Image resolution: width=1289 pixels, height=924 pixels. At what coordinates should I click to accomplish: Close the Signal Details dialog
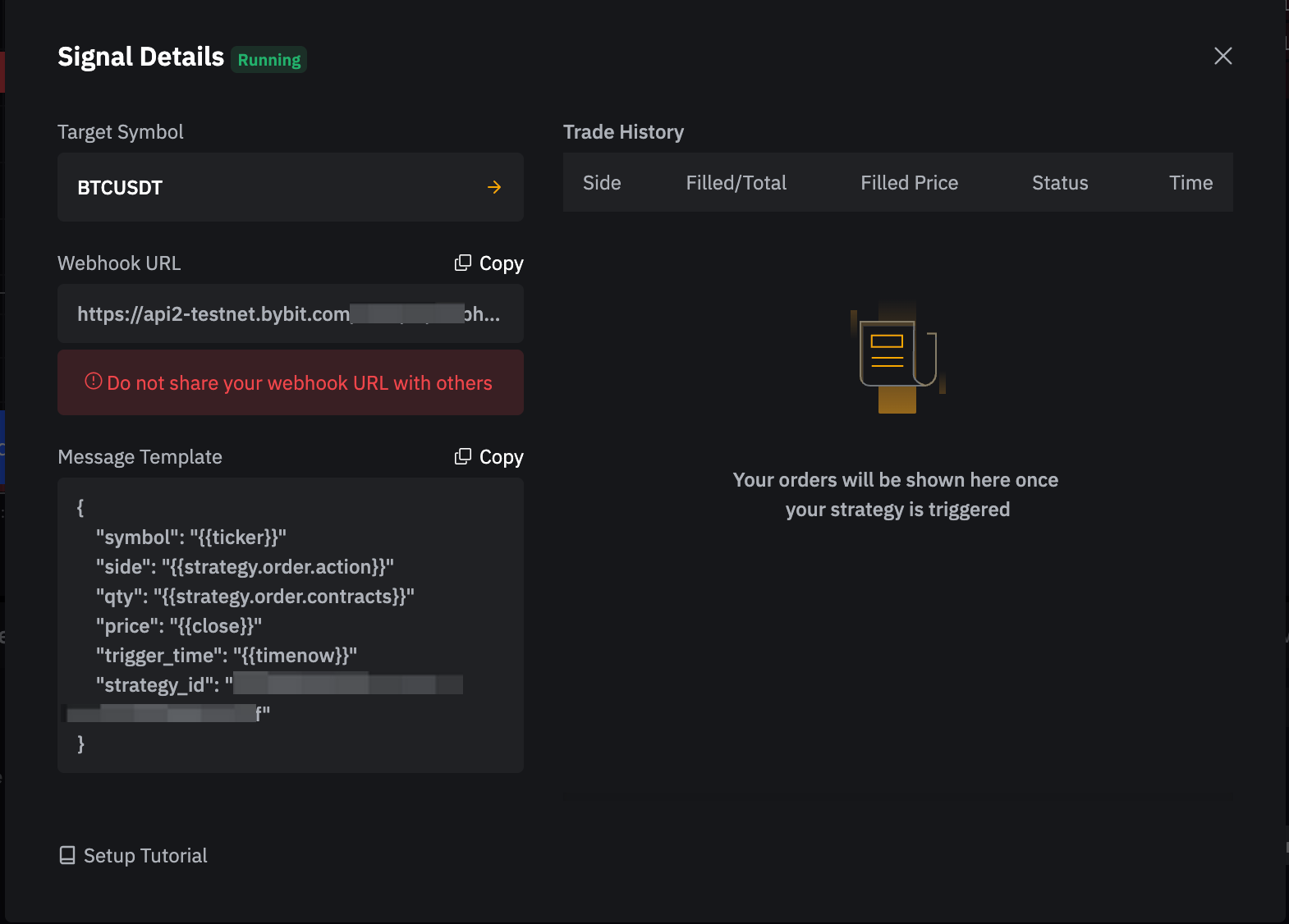(x=1222, y=56)
